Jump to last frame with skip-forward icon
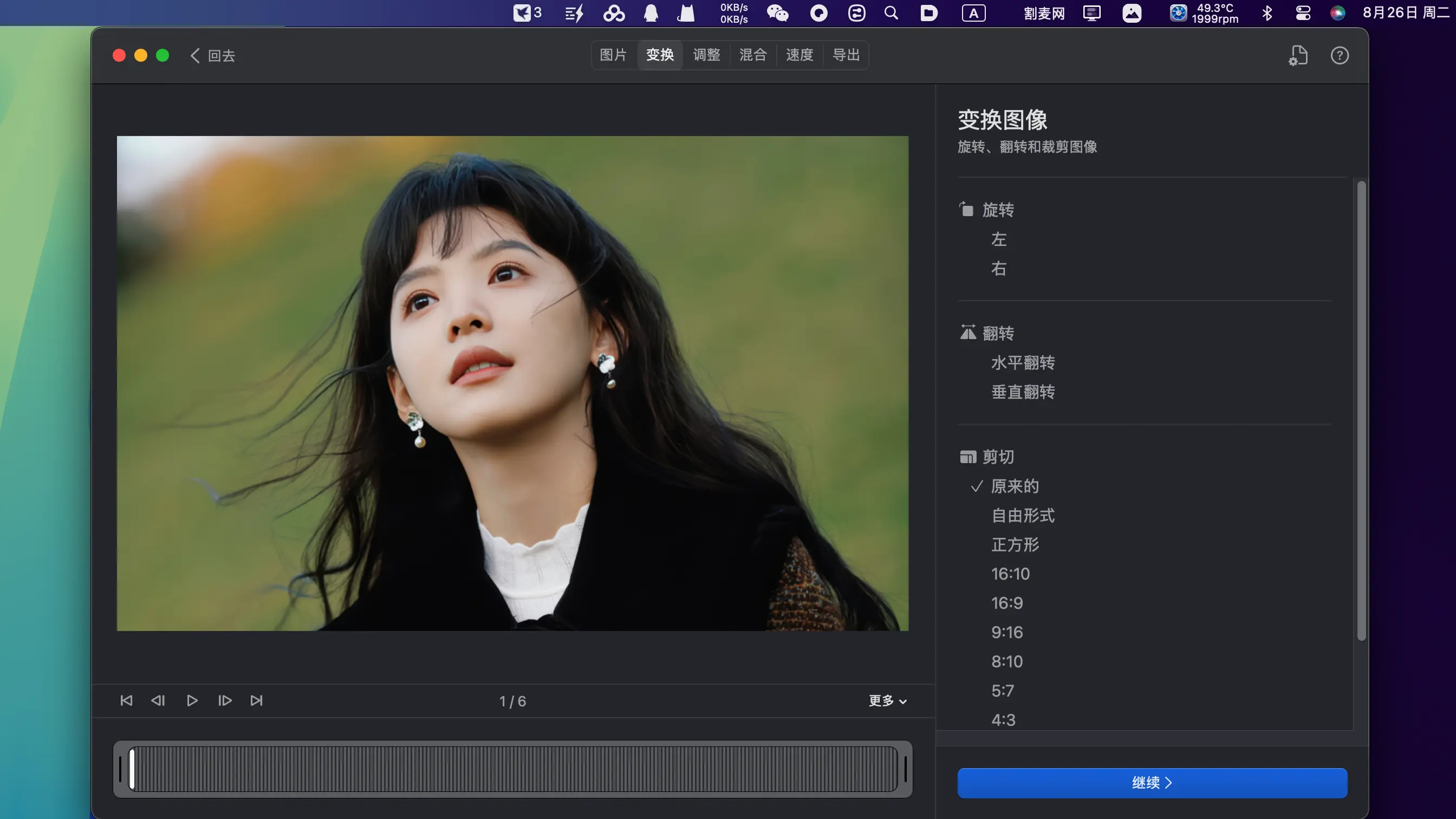 point(257,701)
